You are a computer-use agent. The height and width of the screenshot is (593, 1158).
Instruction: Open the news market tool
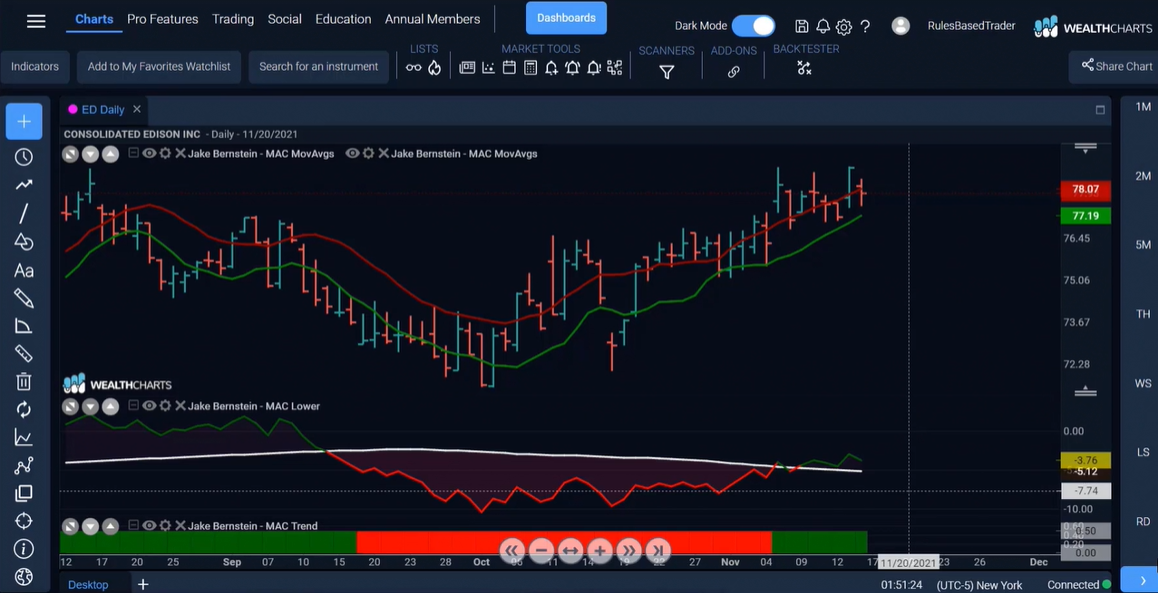[x=467, y=68]
